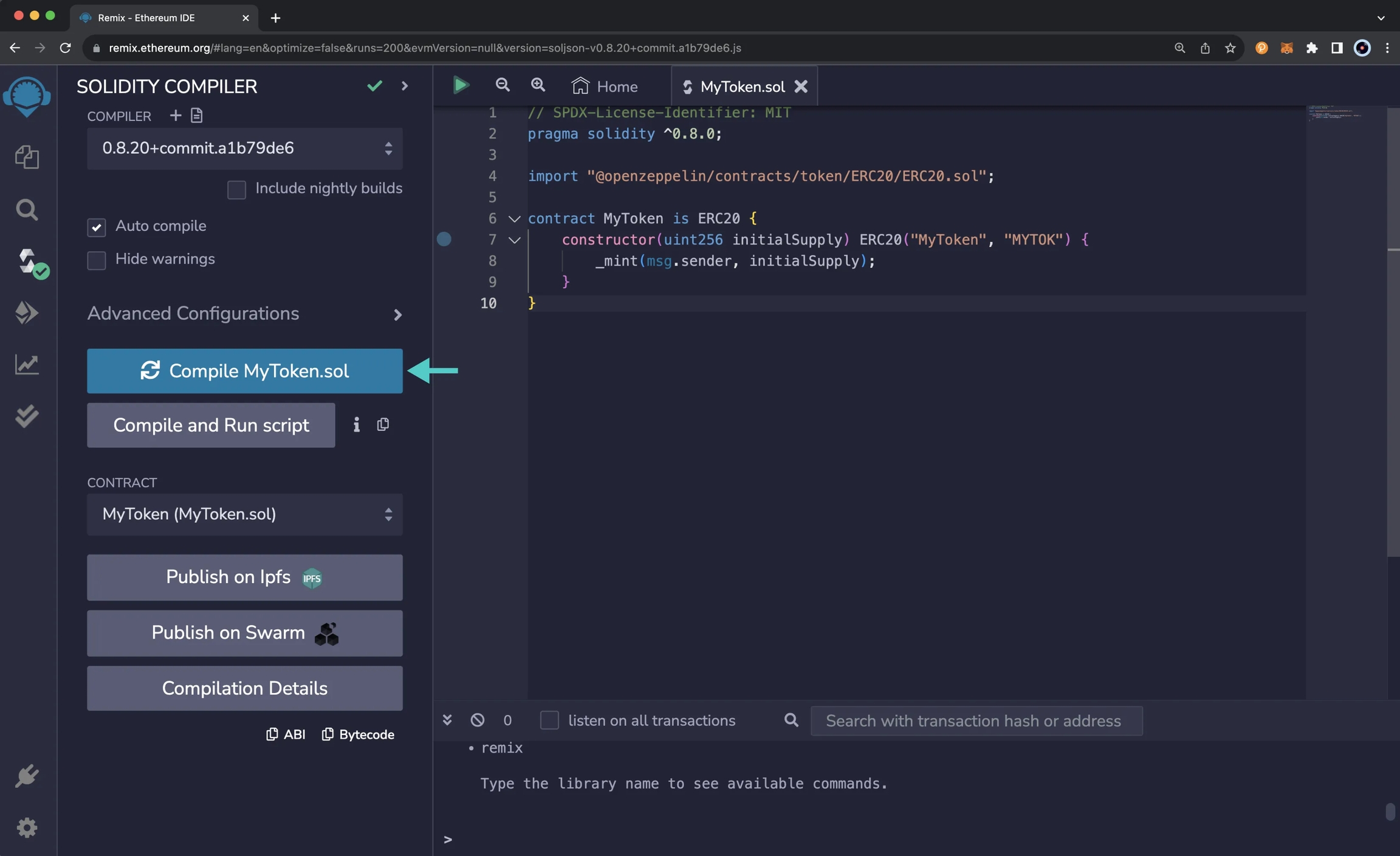Check the Hide warnings checkbox
This screenshot has height=856, width=1400.
coord(97,260)
